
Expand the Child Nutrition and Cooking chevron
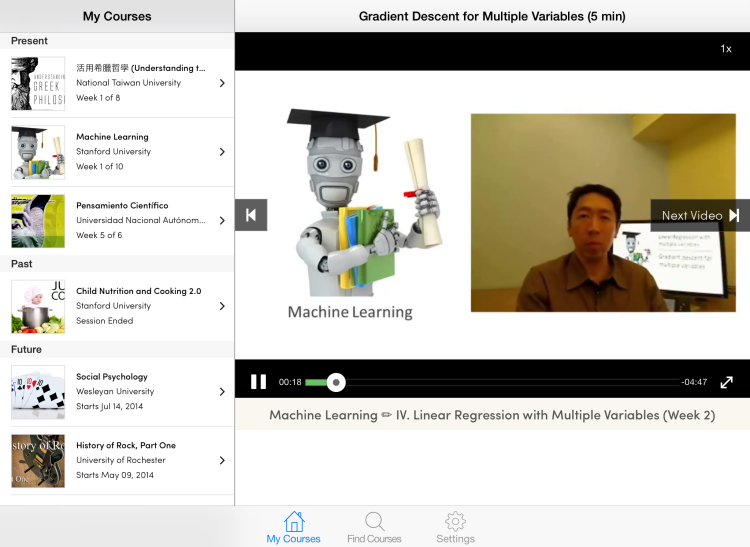pyautogui.click(x=222, y=306)
